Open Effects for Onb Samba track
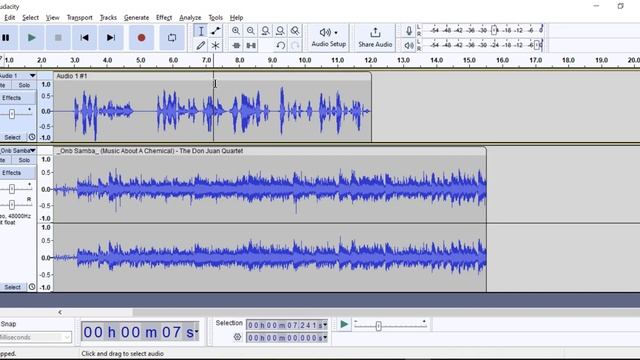 pyautogui.click(x=17, y=173)
